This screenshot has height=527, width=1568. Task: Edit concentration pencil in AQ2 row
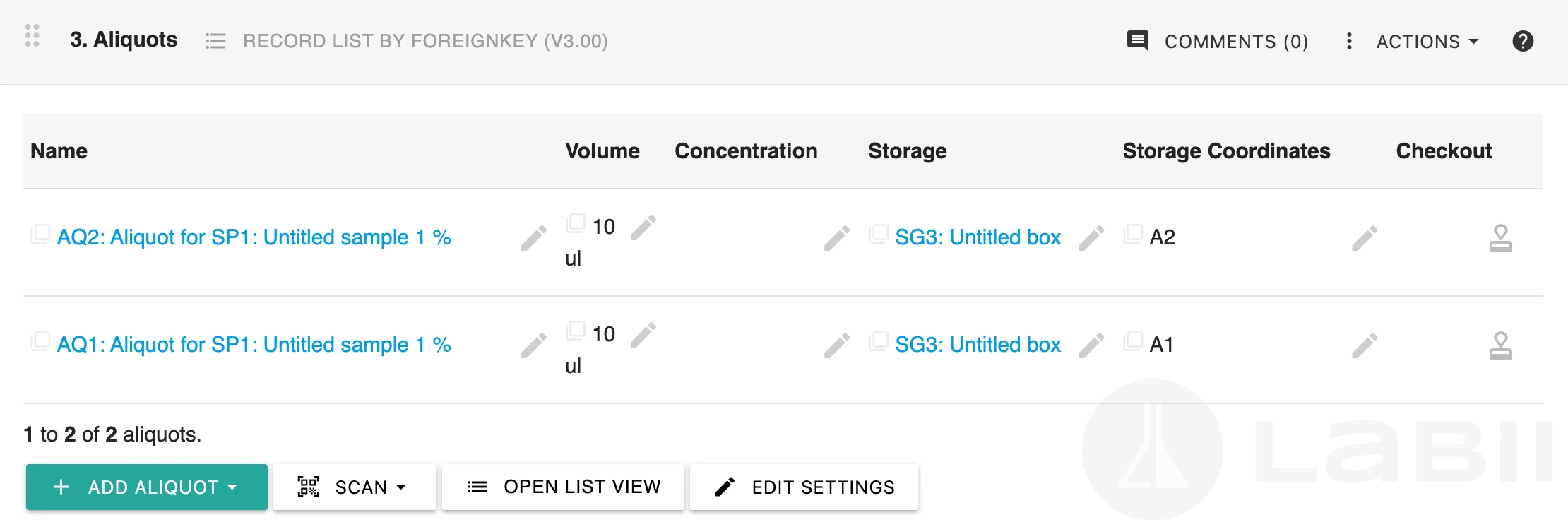[x=837, y=238]
